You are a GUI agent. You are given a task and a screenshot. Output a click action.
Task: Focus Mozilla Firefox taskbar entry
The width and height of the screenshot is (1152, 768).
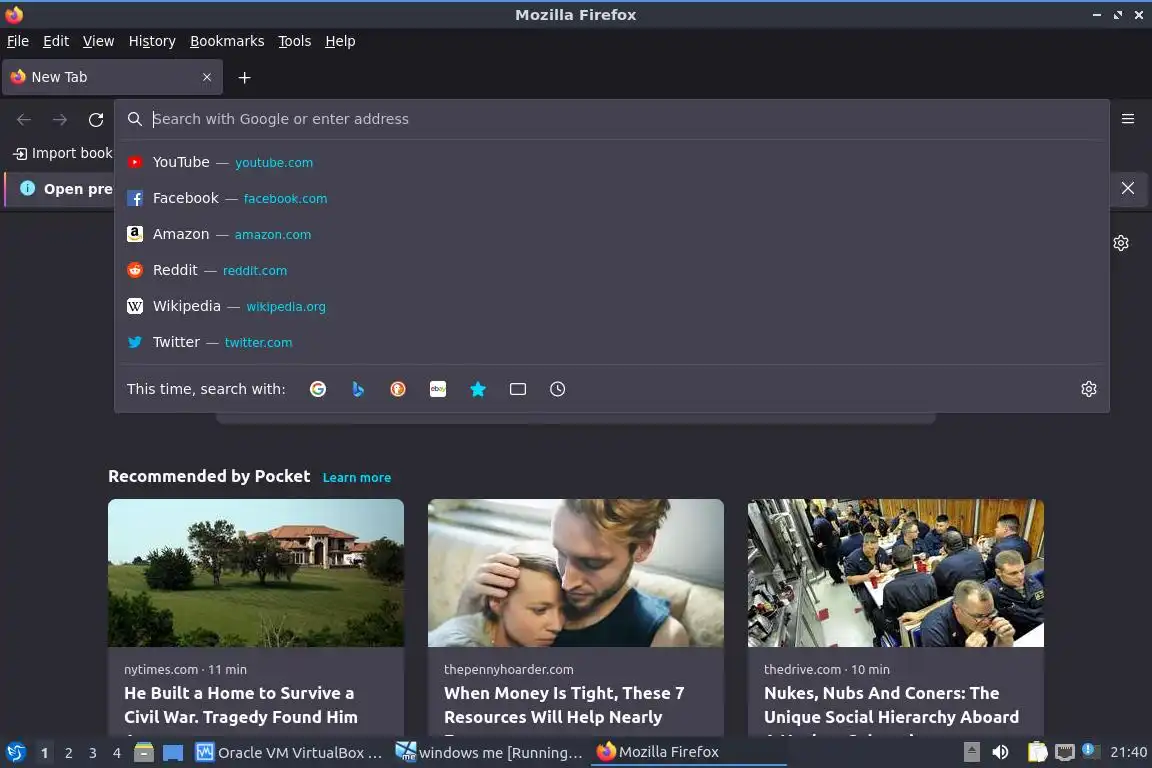coord(688,753)
